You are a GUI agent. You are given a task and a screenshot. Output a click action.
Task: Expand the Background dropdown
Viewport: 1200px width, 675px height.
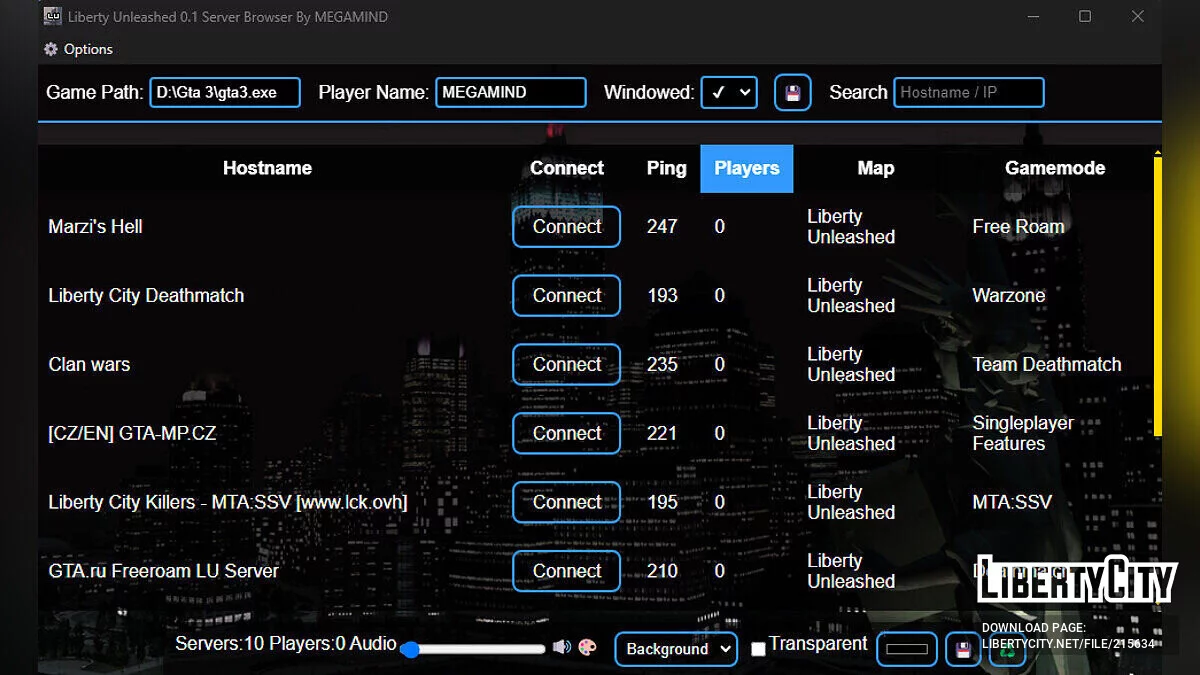676,649
